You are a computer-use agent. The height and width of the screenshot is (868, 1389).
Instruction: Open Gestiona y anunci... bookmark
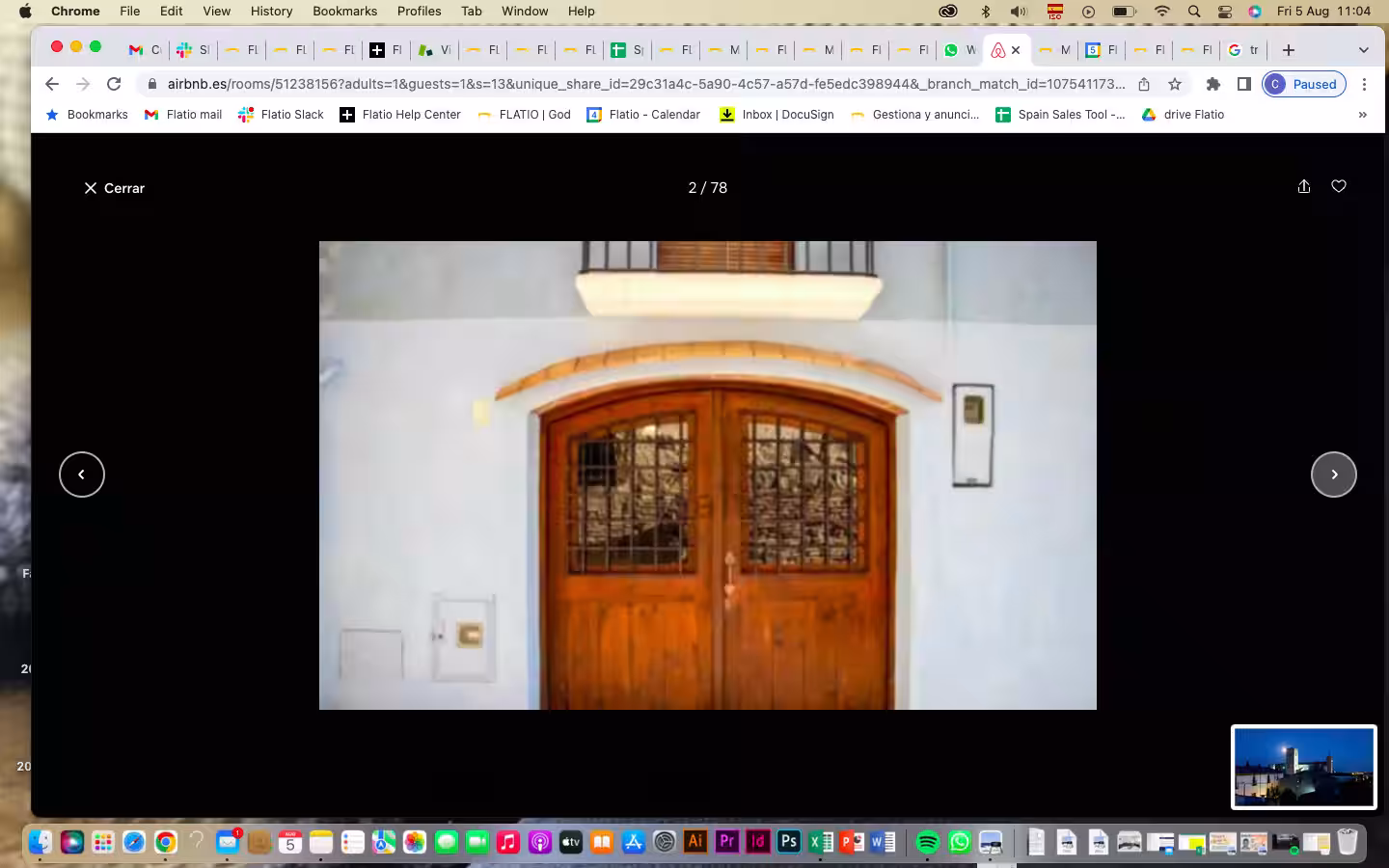914,115
